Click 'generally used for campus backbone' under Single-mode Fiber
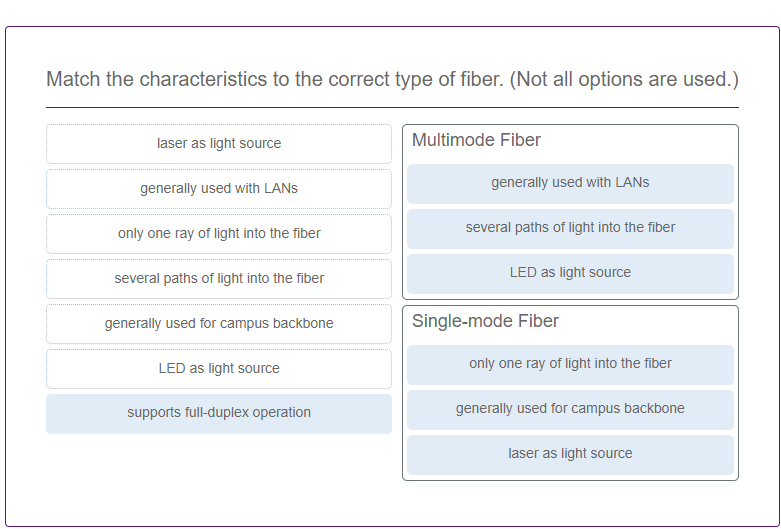The image size is (781, 529). (x=570, y=409)
